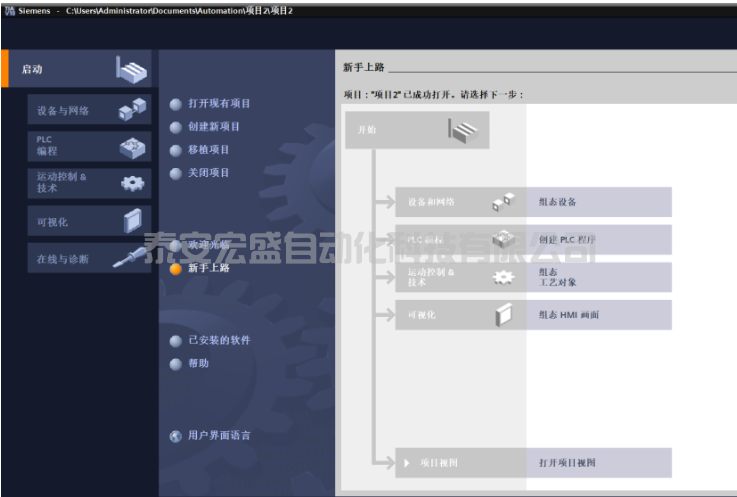
Task: Click 打开项目视图 link
Action: 567,463
